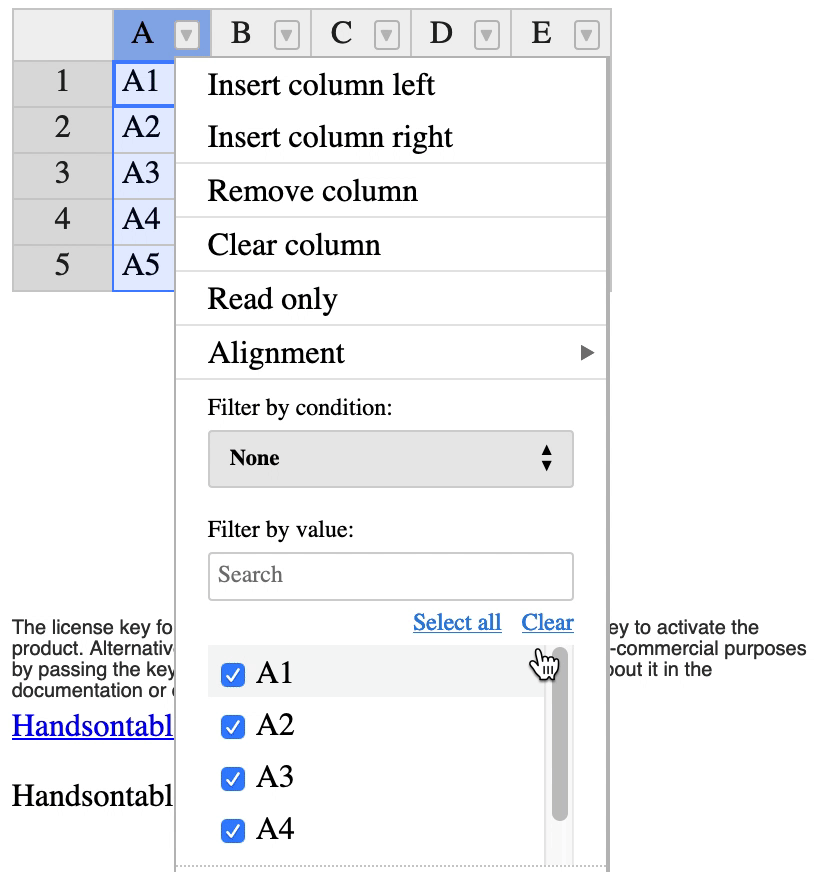Open column E's dropdown menu arrow
Viewport: 814px width, 872px height.
point(585,33)
